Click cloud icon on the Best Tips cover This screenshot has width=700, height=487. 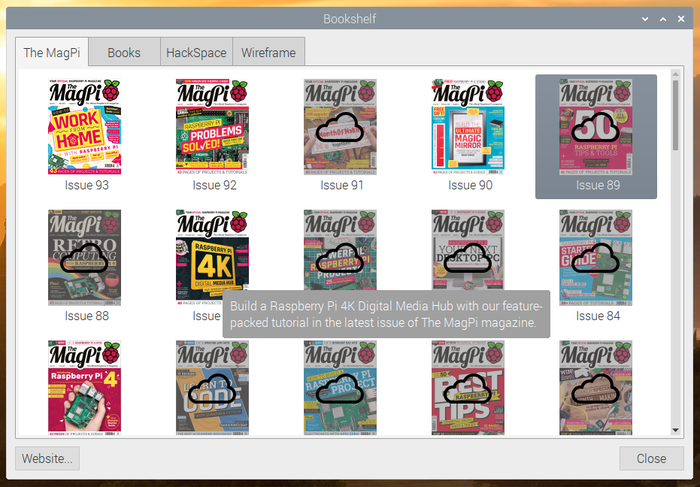[x=468, y=388]
